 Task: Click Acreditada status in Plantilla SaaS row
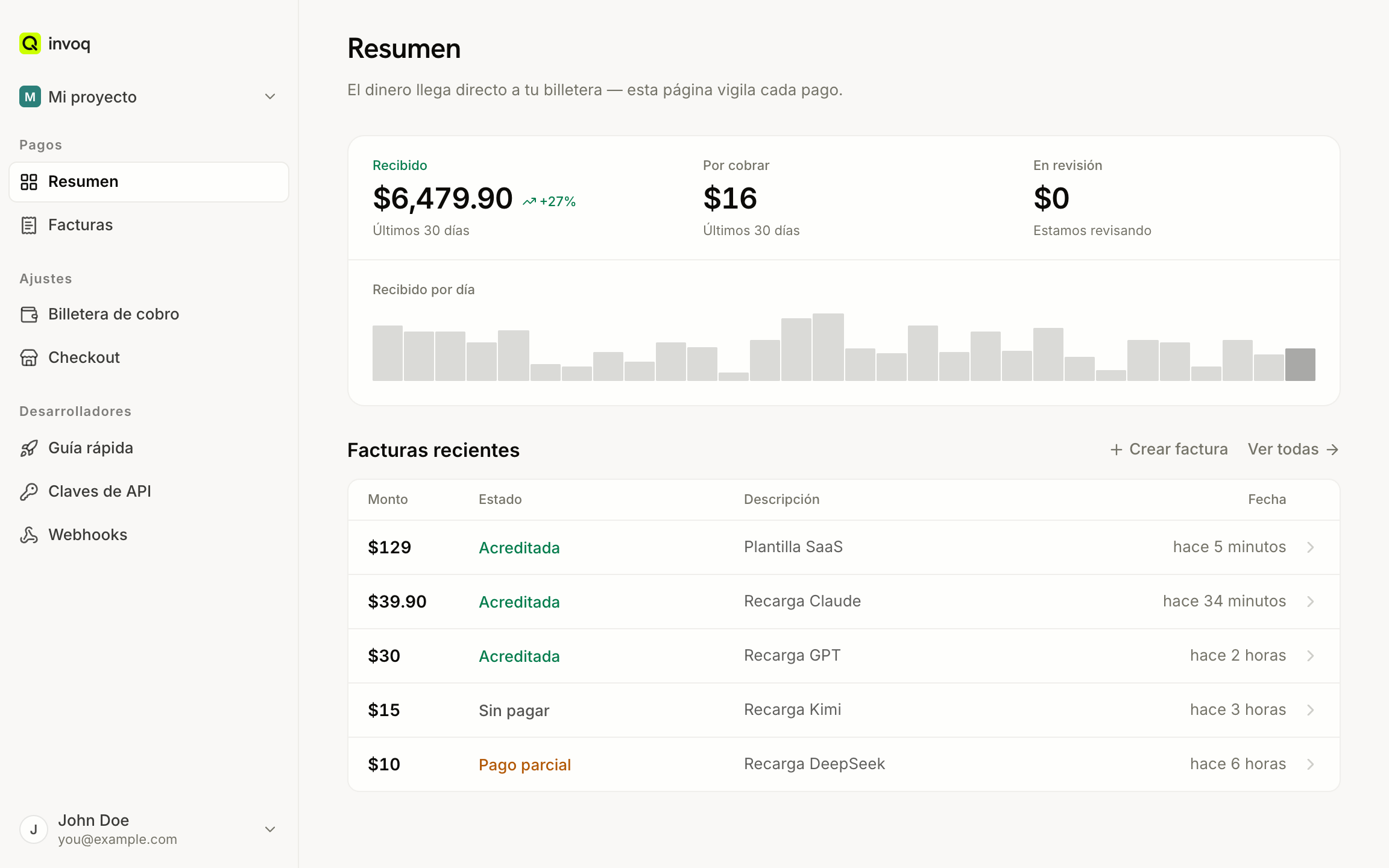[x=519, y=548]
